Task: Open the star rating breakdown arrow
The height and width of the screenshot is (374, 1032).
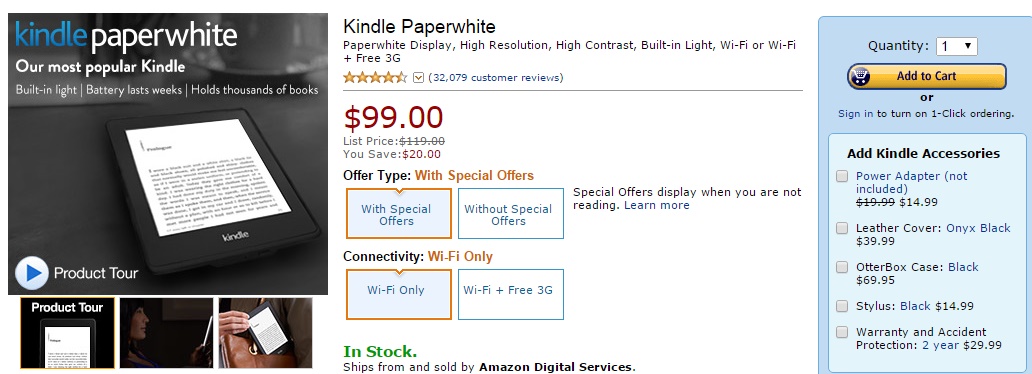Action: pos(419,78)
